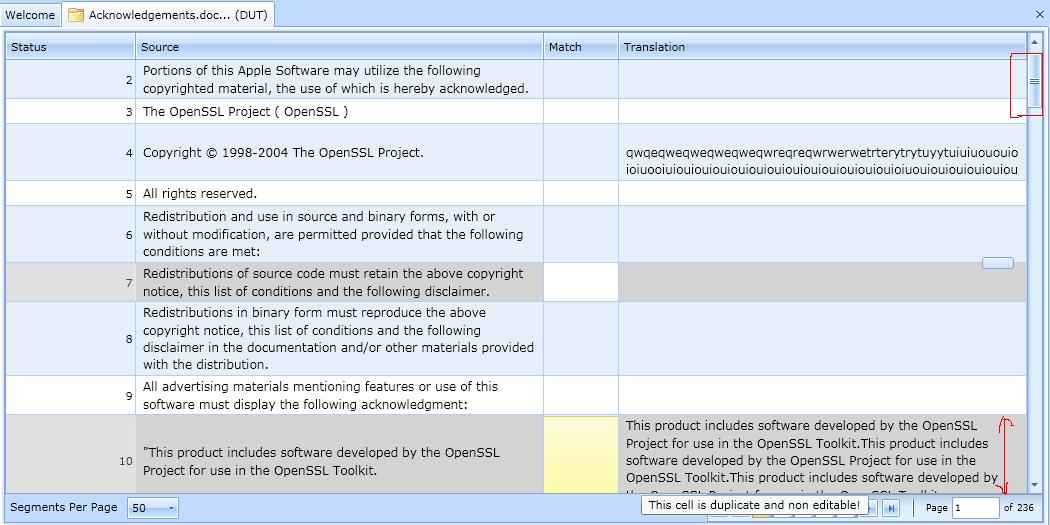Switch to the Welcome tab
Screen dimensions: 1050x525
pos(30,15)
